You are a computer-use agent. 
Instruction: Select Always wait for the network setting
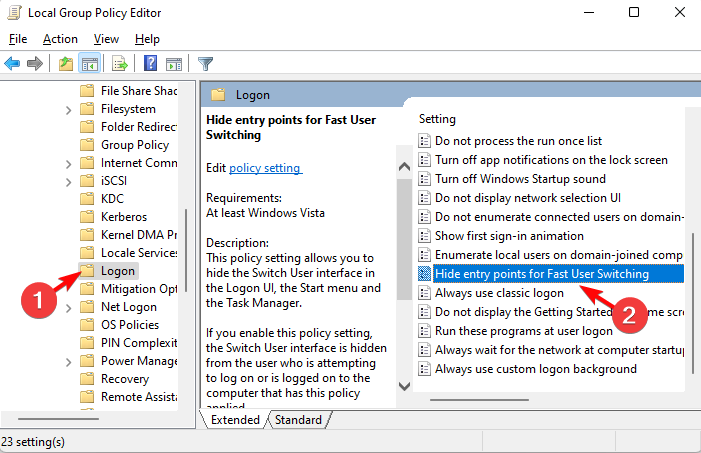tap(559, 350)
